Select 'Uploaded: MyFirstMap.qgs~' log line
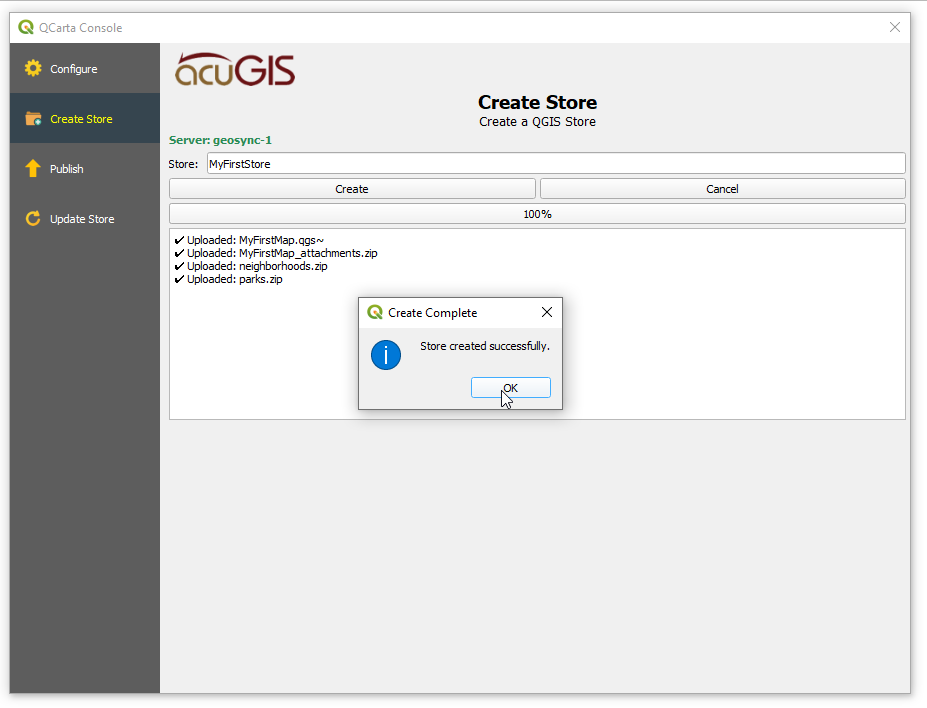927x708 pixels. 249,240
